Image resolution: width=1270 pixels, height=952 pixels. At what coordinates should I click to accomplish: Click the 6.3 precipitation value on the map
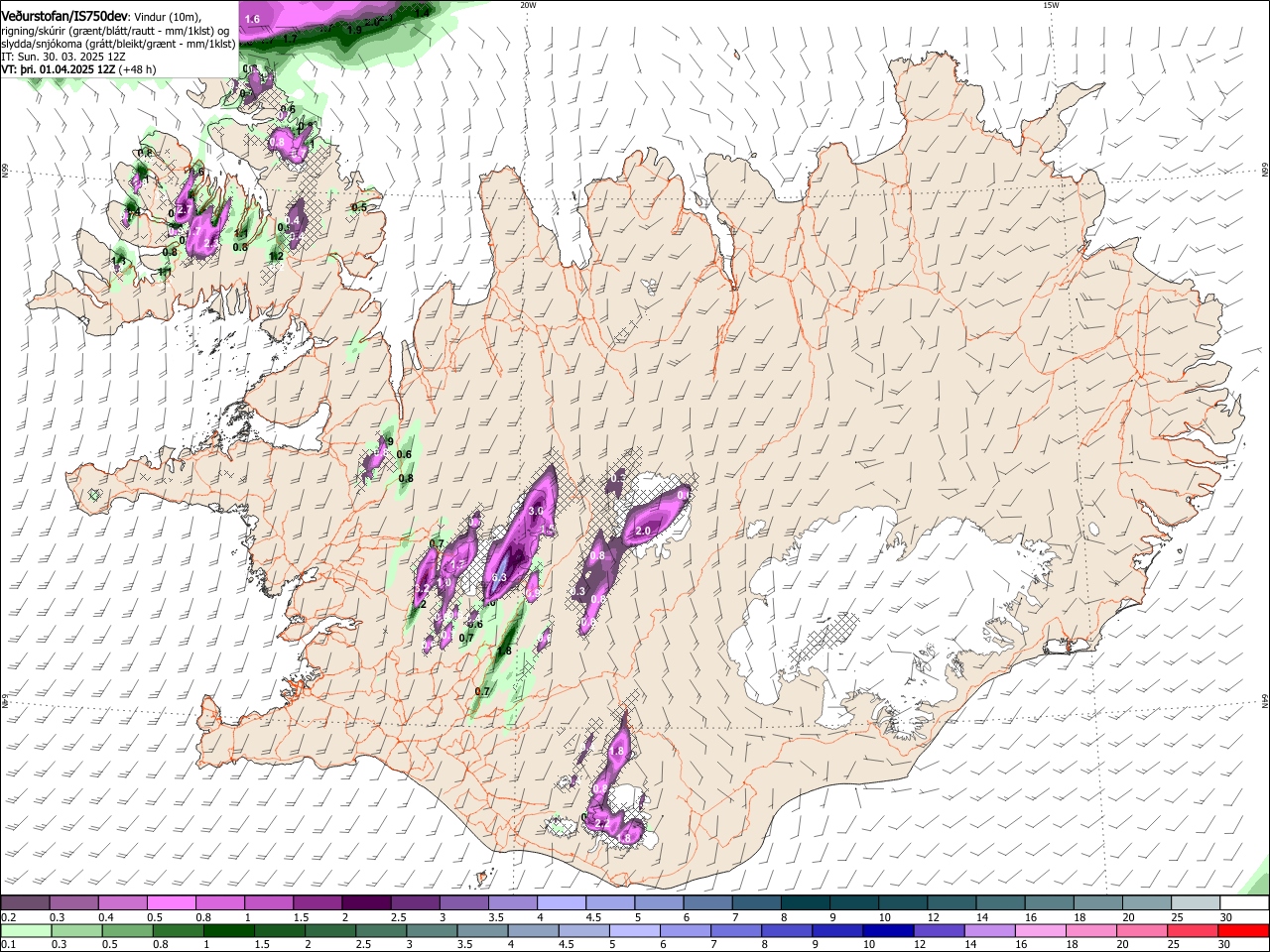(499, 577)
